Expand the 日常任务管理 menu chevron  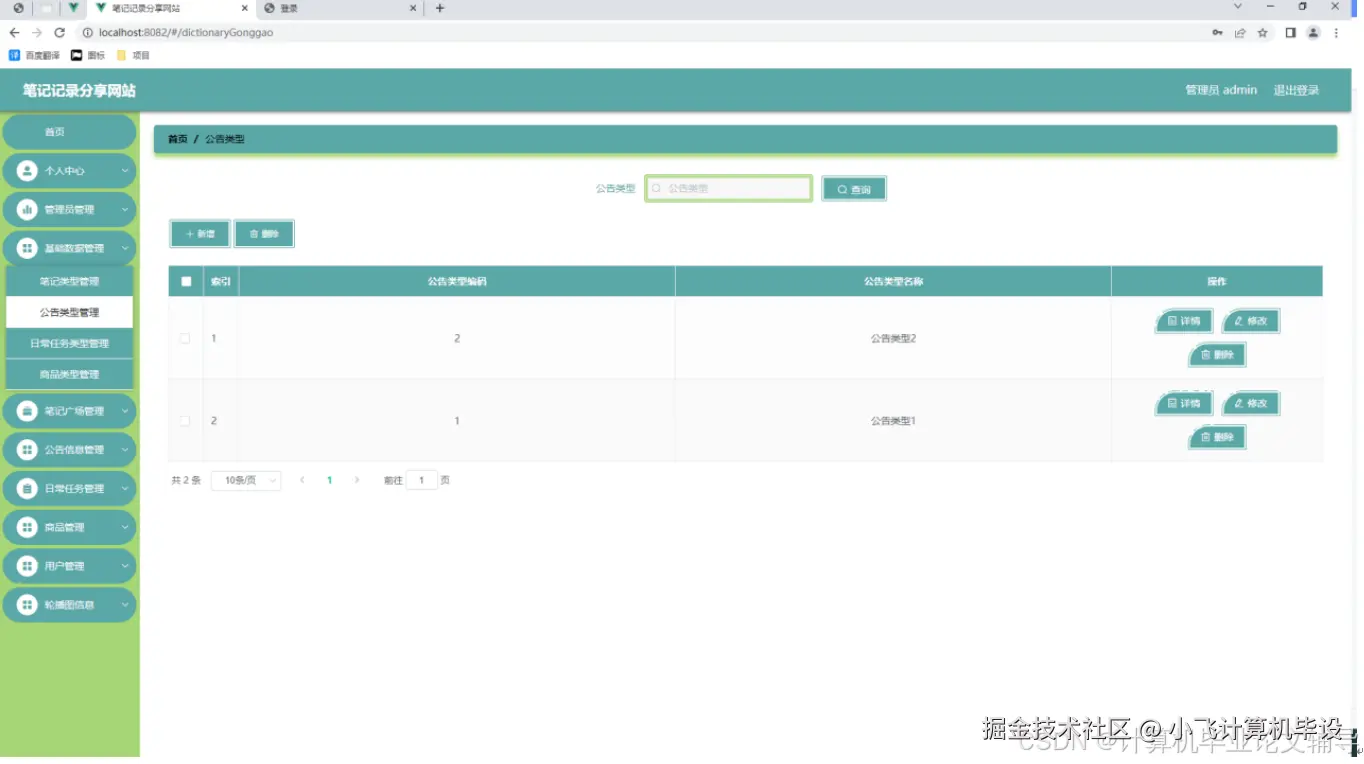click(125, 489)
